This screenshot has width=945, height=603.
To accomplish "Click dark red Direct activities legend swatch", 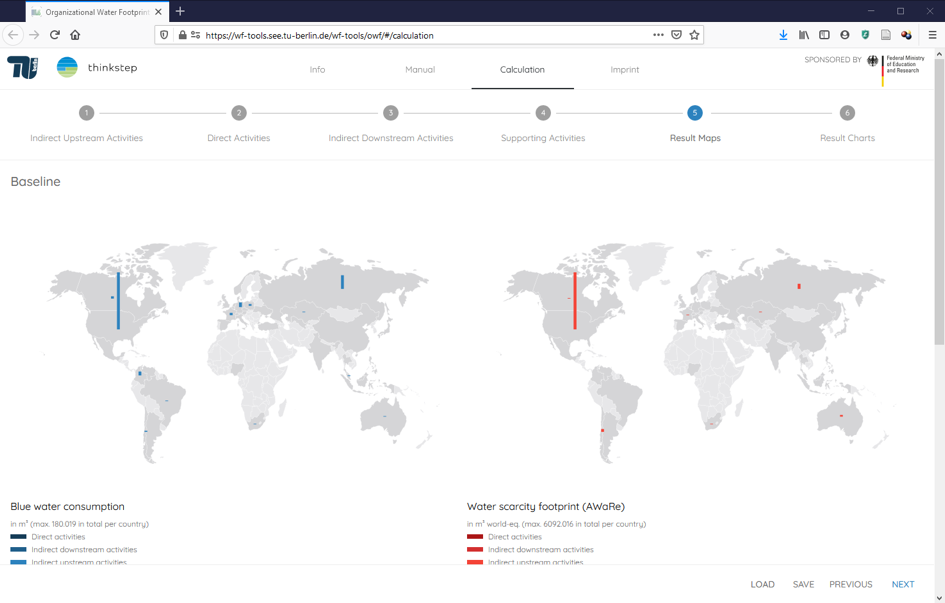I will point(475,537).
